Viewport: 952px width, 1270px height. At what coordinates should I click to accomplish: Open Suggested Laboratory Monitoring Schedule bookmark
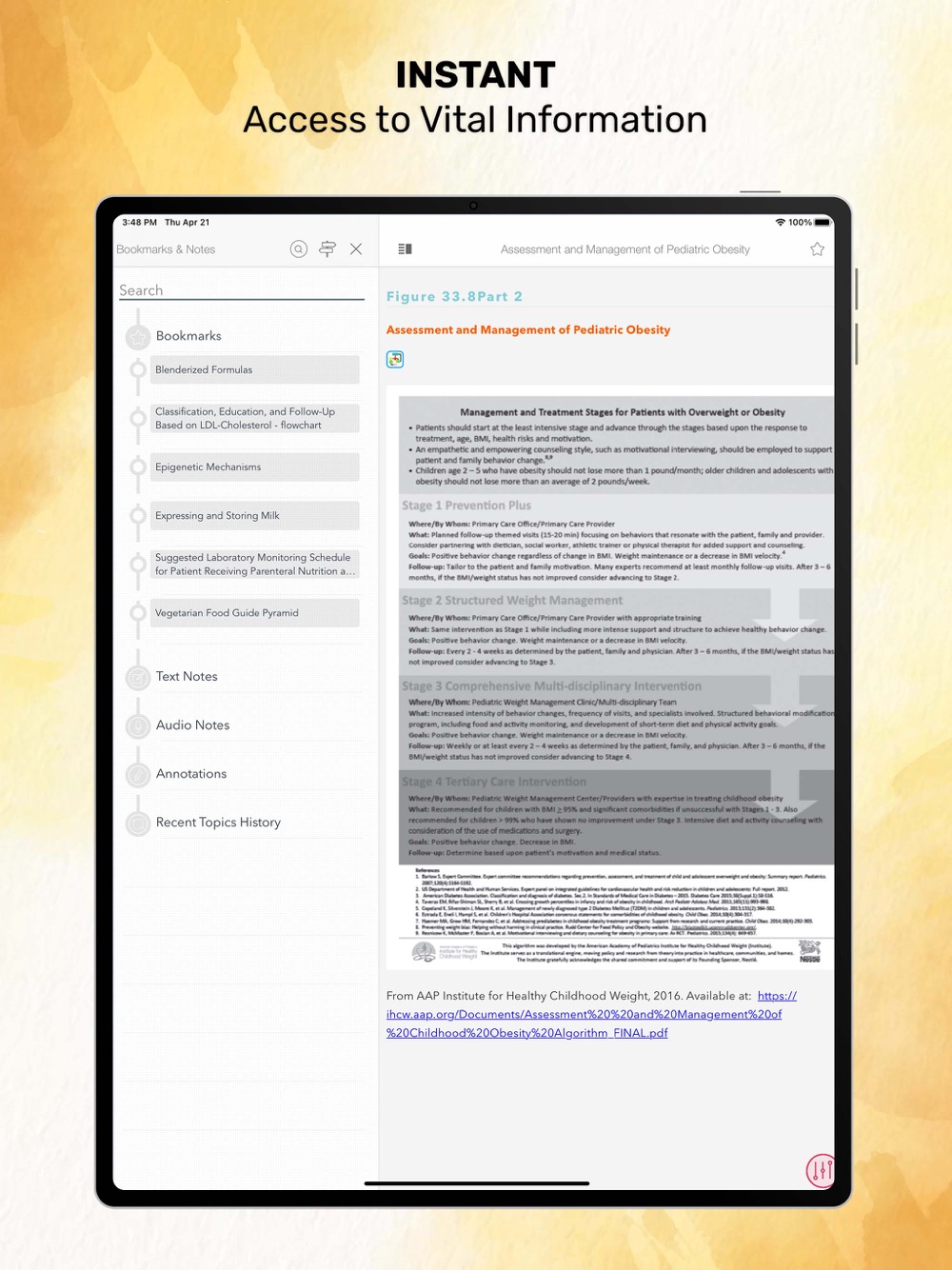[255, 565]
